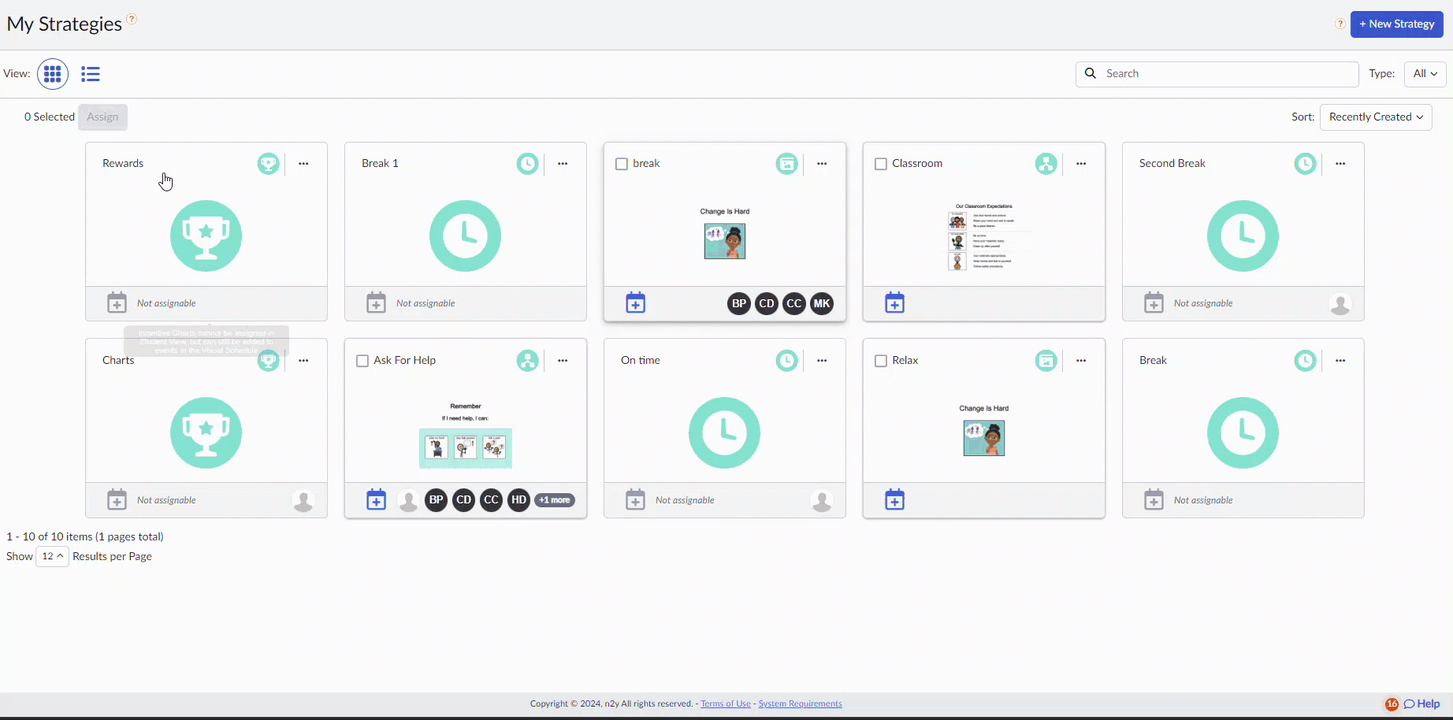Image resolution: width=1453 pixels, height=720 pixels.
Task: Open the Type filter dropdown
Action: 1425,74
